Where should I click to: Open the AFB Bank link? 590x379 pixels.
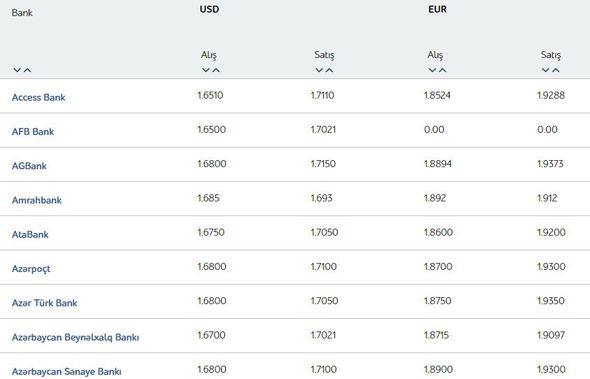pos(33,132)
